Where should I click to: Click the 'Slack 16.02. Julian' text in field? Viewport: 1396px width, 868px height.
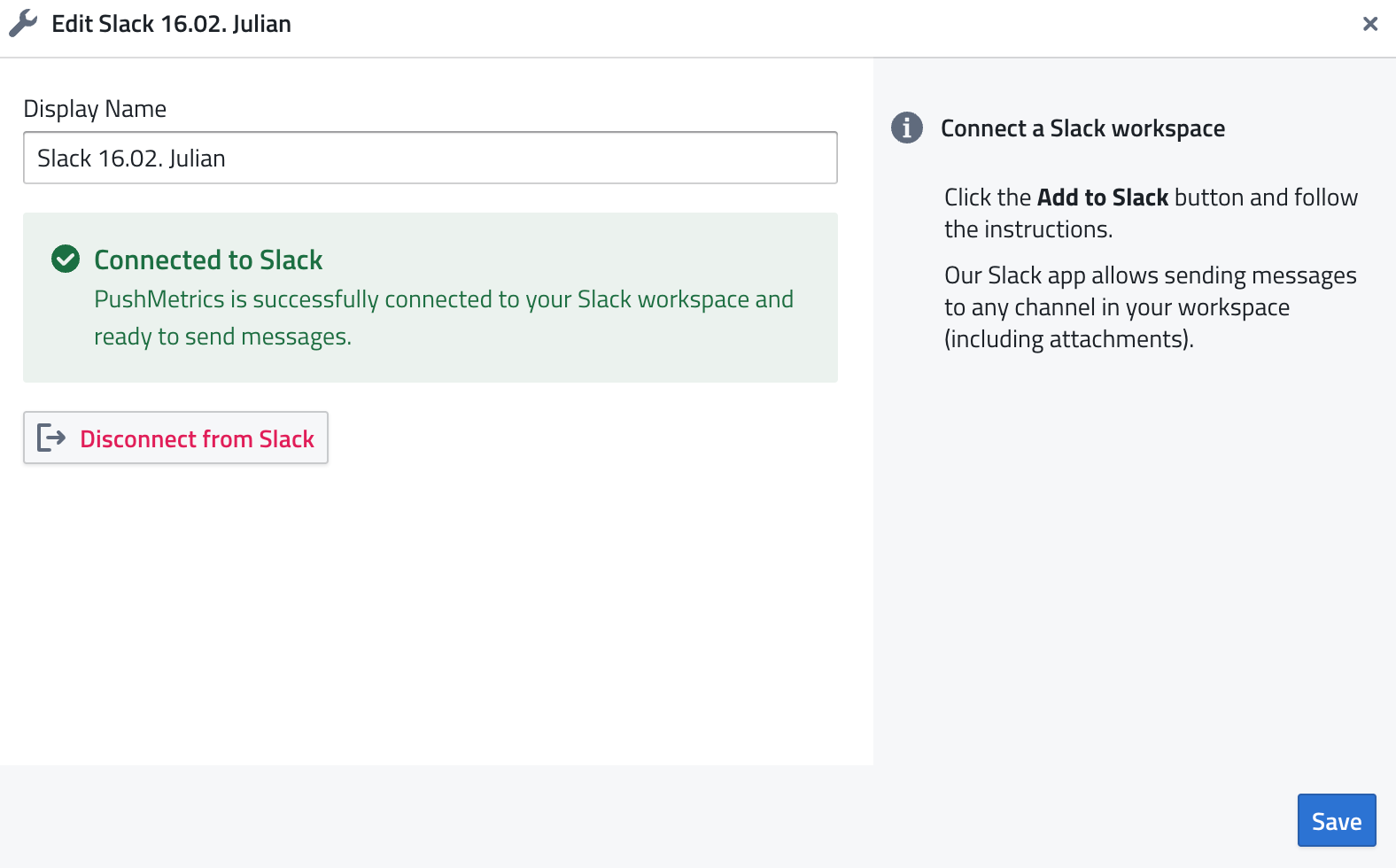pyautogui.click(x=131, y=159)
